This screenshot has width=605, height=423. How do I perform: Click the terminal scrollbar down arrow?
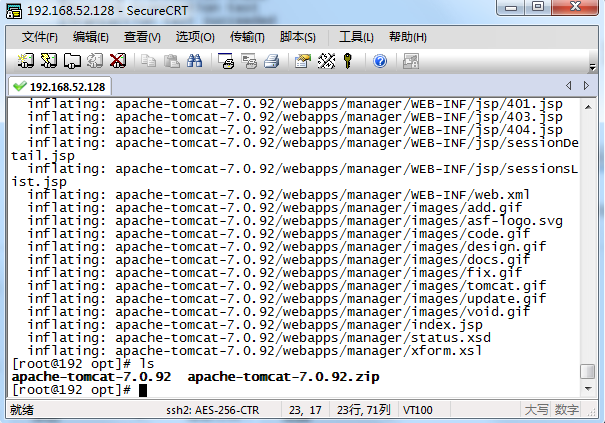(588, 389)
